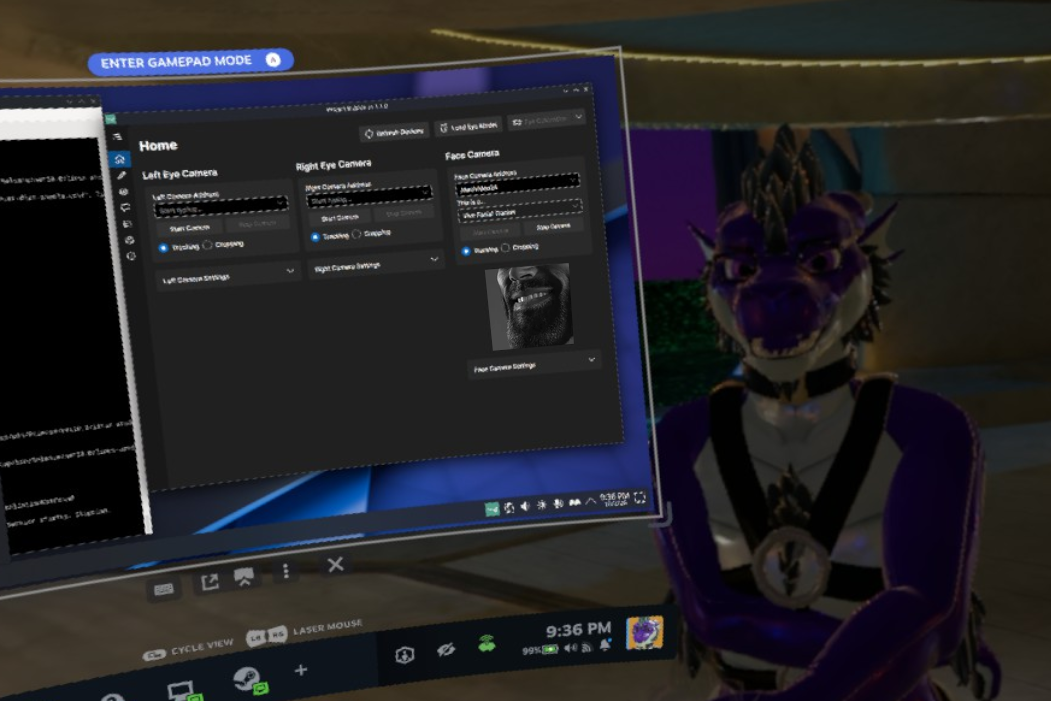Open the hamburger menu in the app sidebar

pyautogui.click(x=117, y=137)
